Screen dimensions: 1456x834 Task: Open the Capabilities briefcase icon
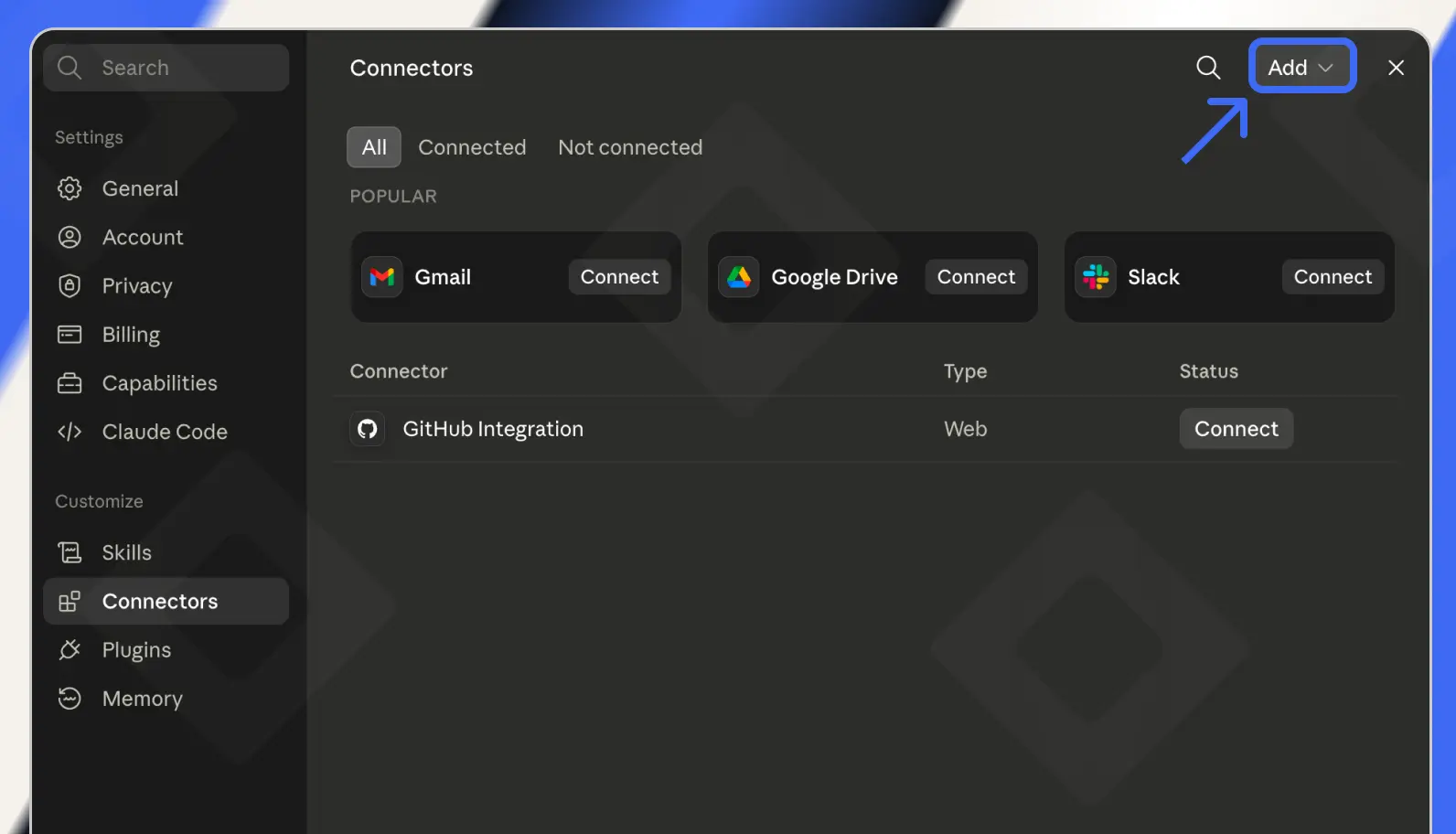[x=70, y=382]
